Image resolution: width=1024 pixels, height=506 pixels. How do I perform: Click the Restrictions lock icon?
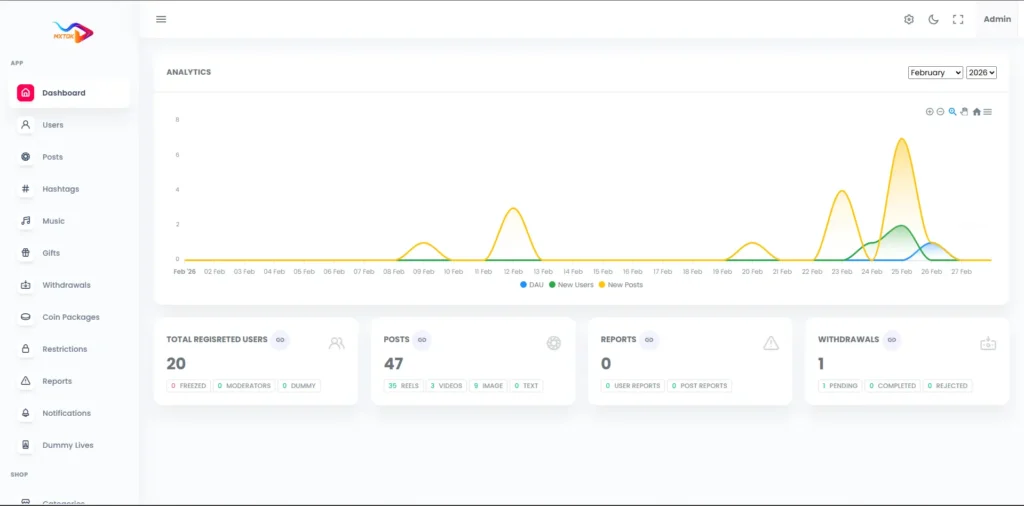click(25, 349)
